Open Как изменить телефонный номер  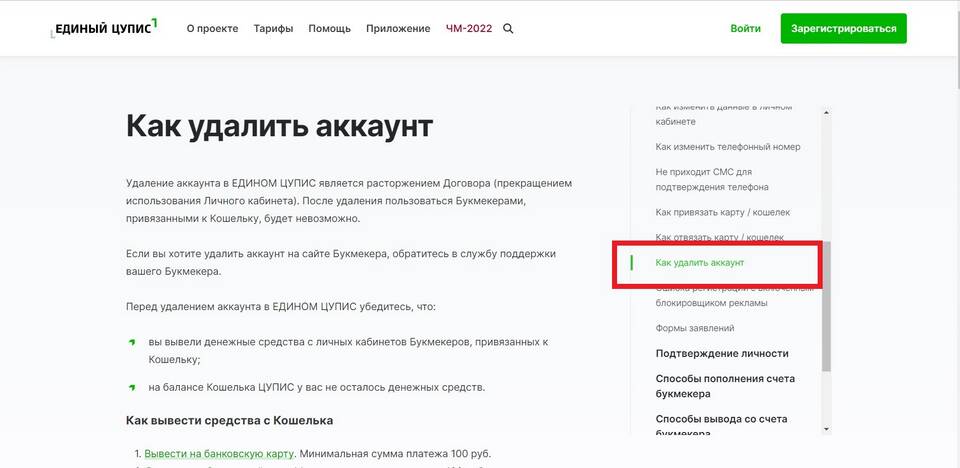(727, 147)
